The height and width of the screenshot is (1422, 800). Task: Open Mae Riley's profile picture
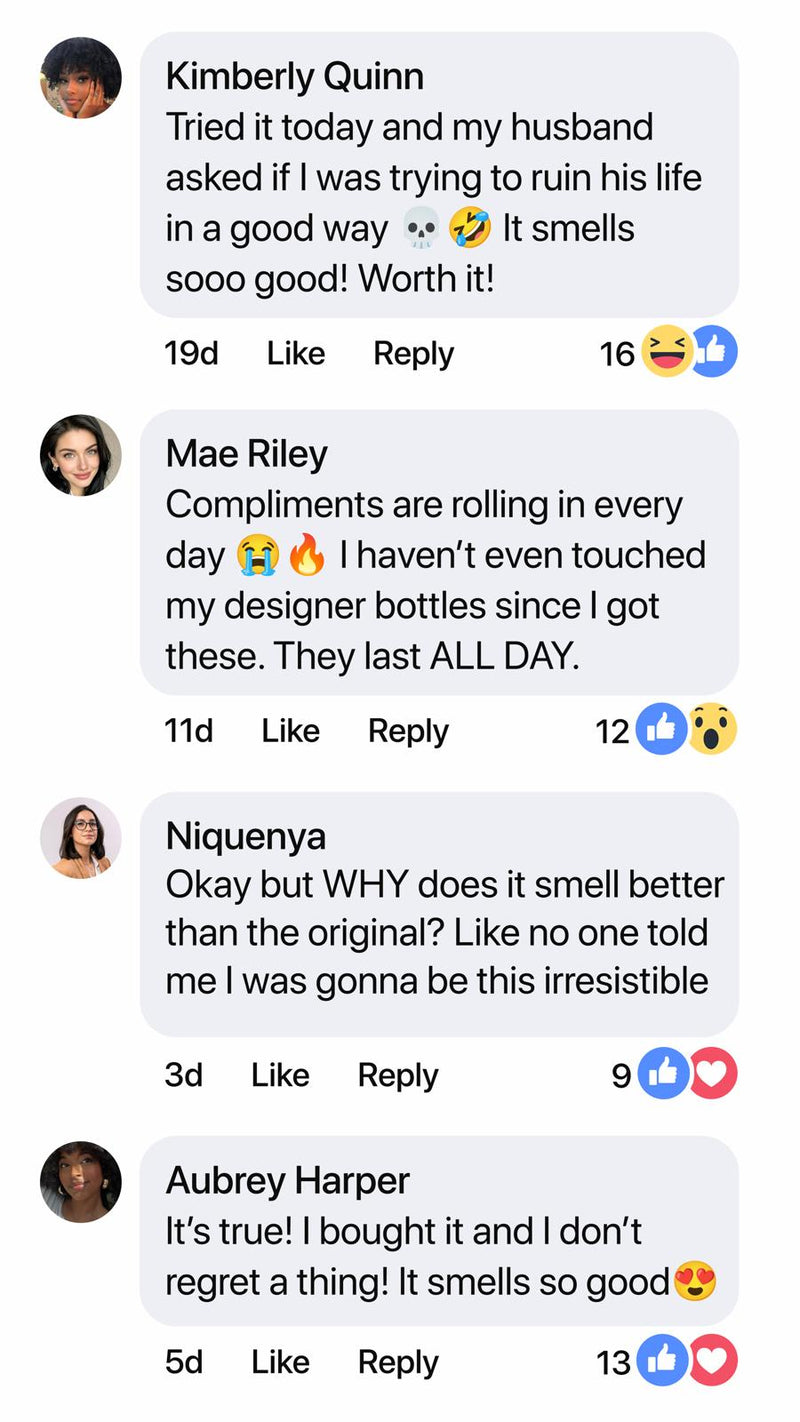point(81,455)
